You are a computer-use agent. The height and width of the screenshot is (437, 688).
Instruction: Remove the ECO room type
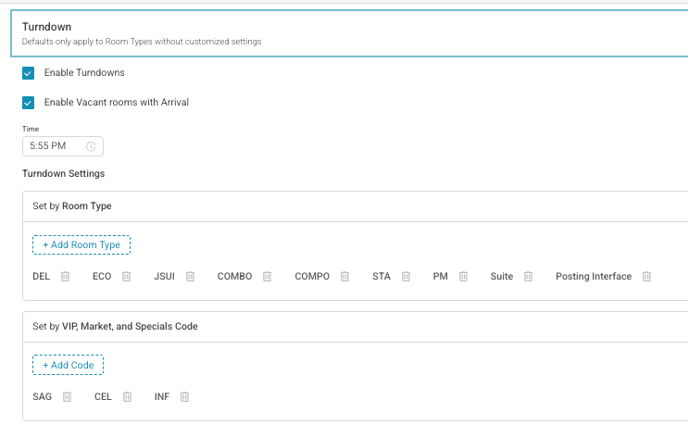pyautogui.click(x=127, y=277)
